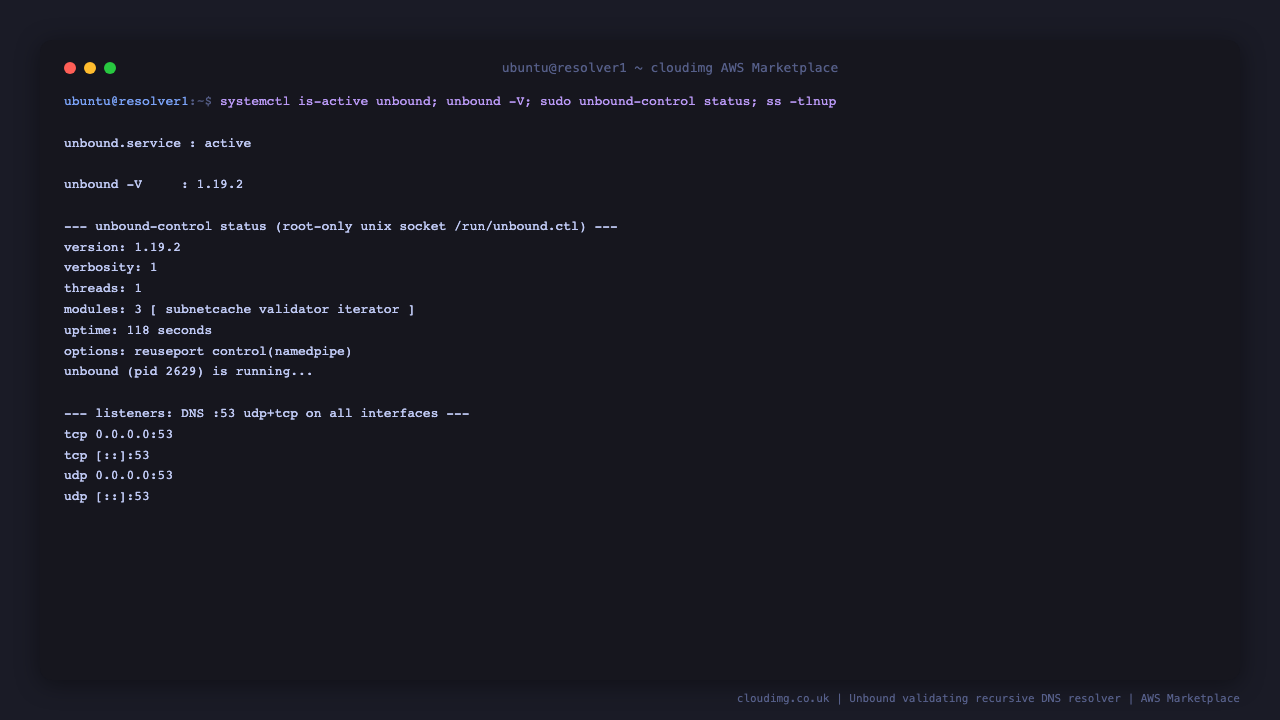Click 'unbound (pid 2629) is running...'
This screenshot has height=720, width=1280.
tap(189, 371)
